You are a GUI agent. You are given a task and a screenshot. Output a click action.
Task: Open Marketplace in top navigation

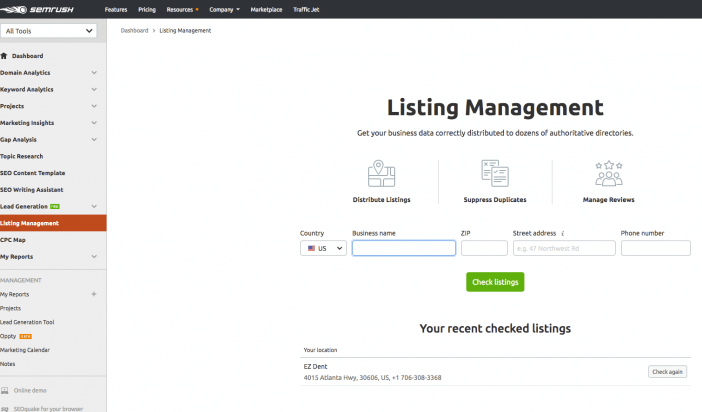pyautogui.click(x=266, y=9)
